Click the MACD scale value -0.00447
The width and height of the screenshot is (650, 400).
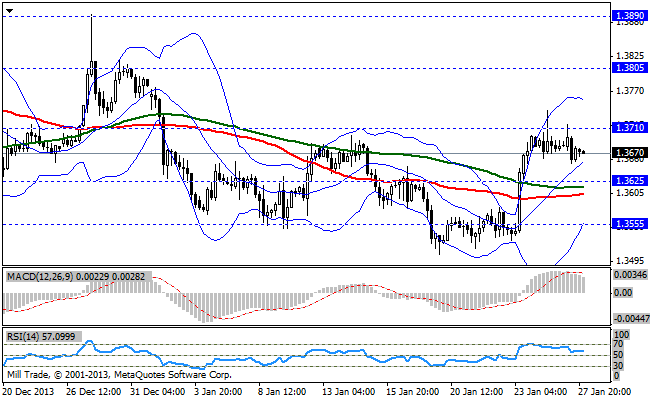tap(631, 319)
